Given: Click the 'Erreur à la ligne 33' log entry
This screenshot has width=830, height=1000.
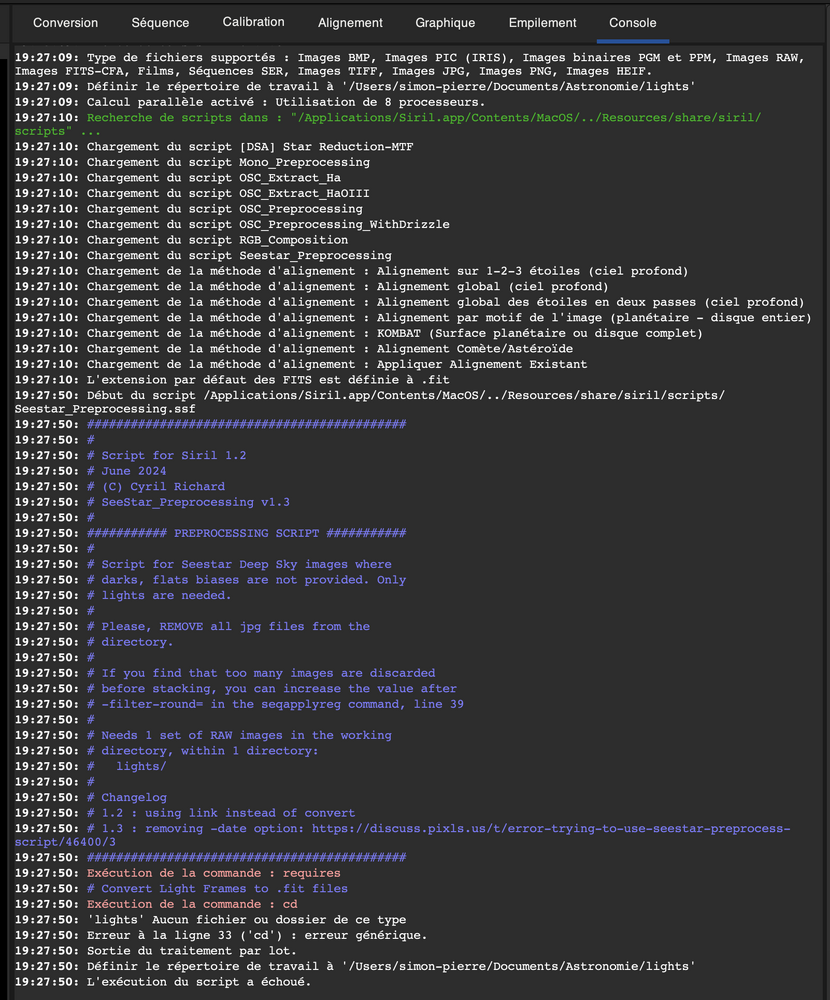Looking at the screenshot, I should 257,935.
